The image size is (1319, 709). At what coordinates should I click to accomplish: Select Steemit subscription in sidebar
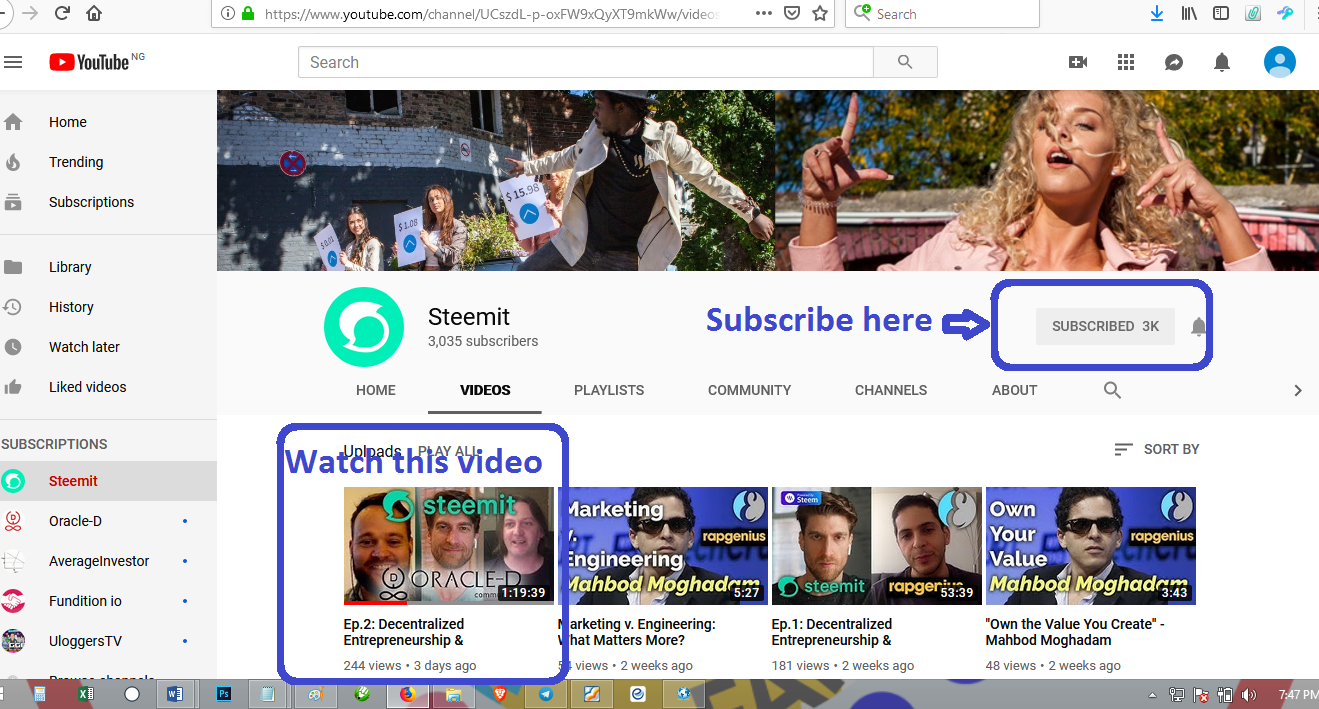coord(108,481)
